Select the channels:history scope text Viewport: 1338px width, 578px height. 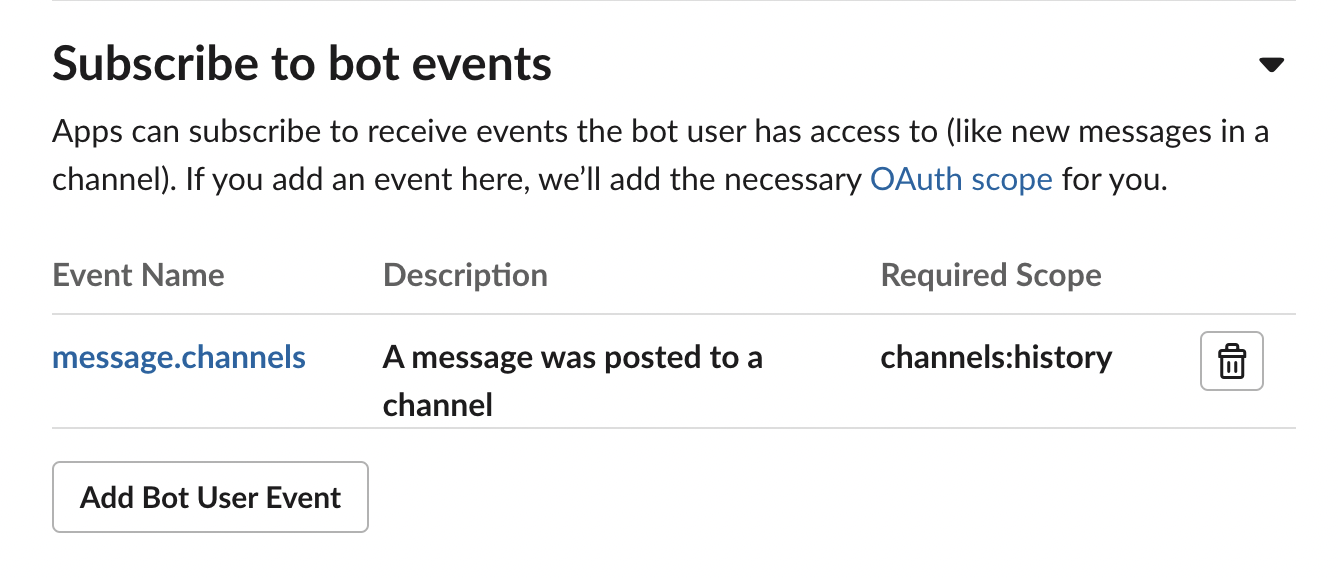click(x=996, y=357)
